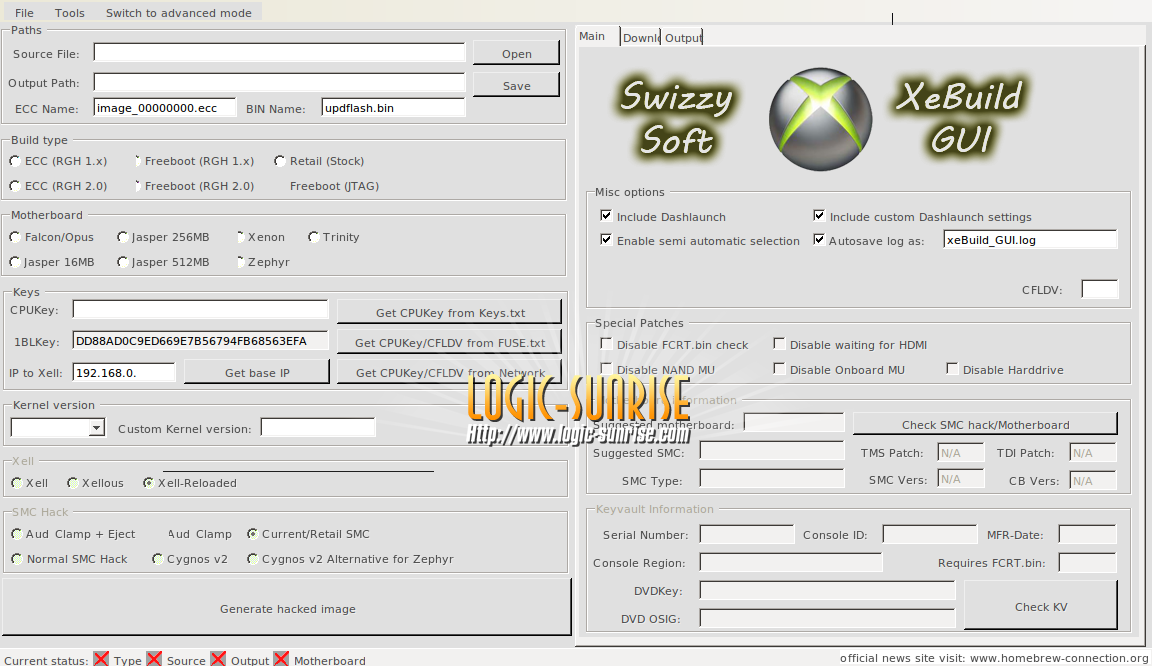Choose Trinity motherboard

pyautogui.click(x=334, y=237)
